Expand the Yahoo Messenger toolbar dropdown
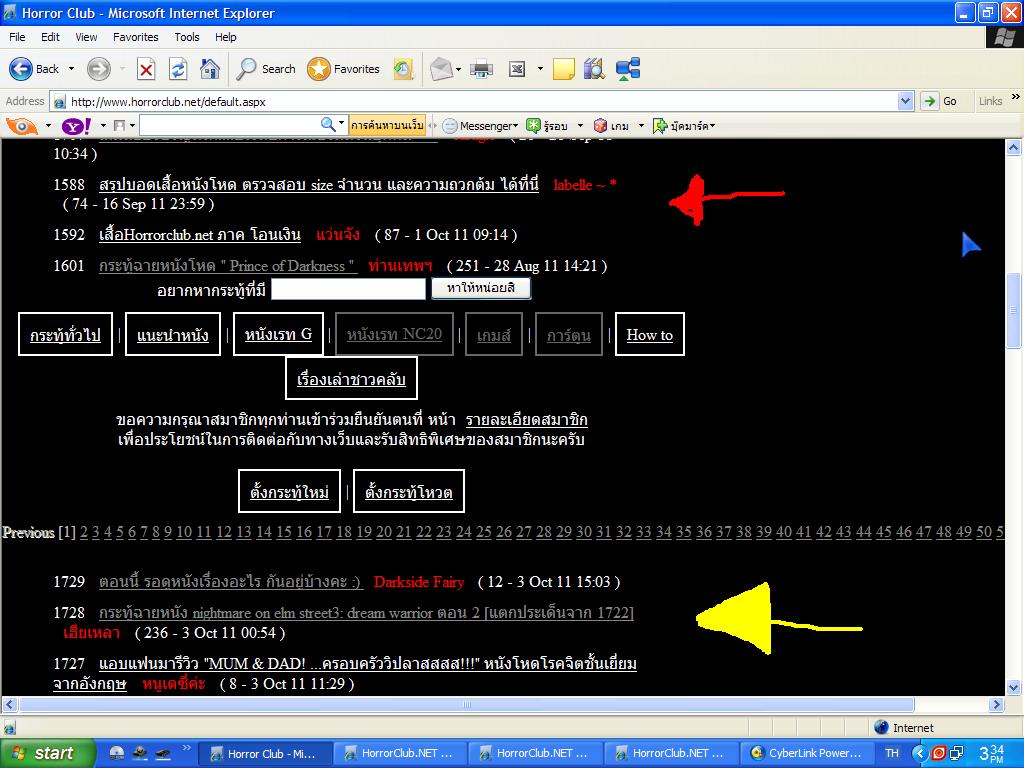This screenshot has width=1024, height=768. (x=516, y=126)
